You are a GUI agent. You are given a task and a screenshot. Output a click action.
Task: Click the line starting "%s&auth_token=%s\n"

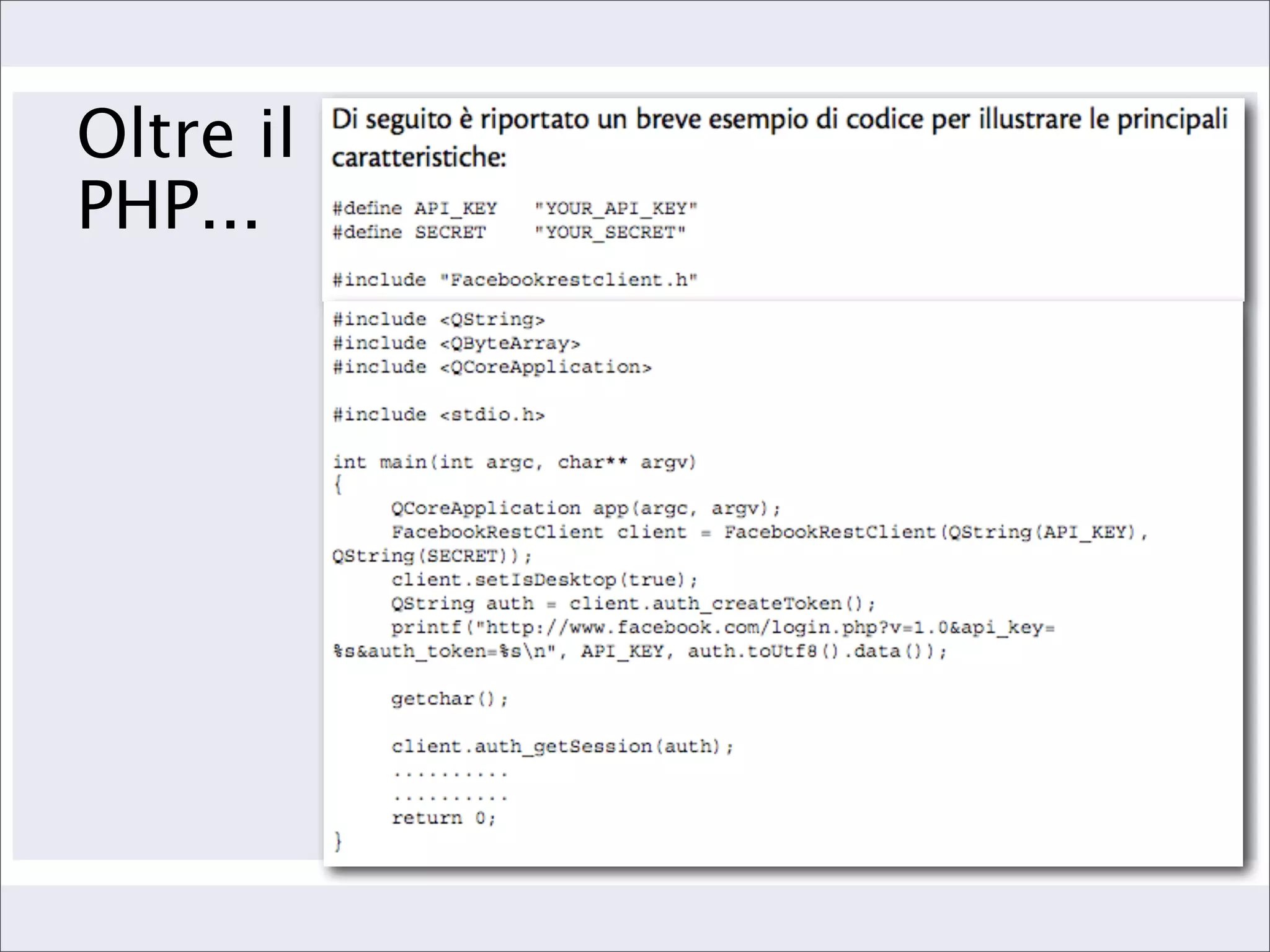coord(639,651)
